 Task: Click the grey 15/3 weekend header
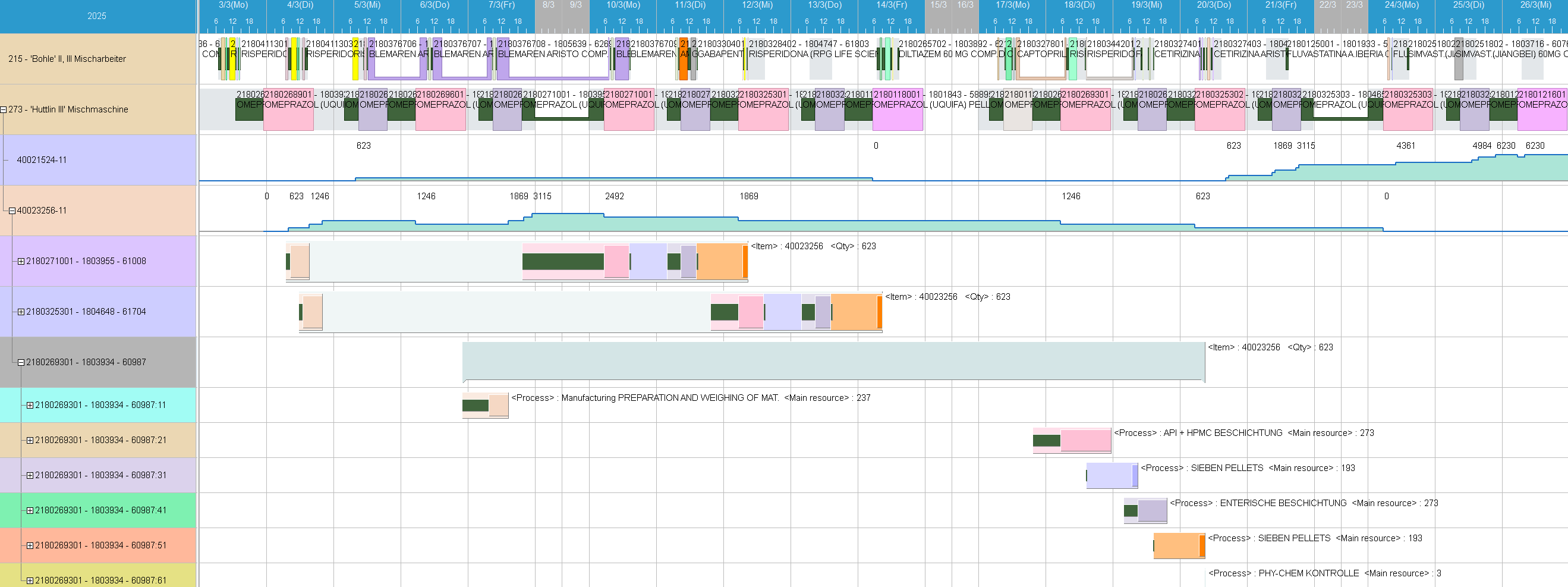(x=938, y=5)
